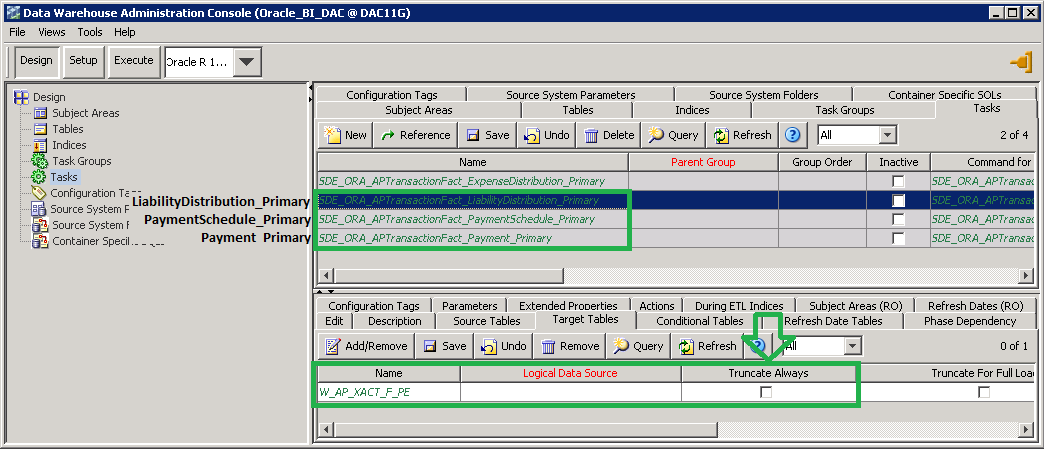Toggle Inactive for Payment_Primary task
Viewport: 1044px width, 449px height.
[x=898, y=238]
